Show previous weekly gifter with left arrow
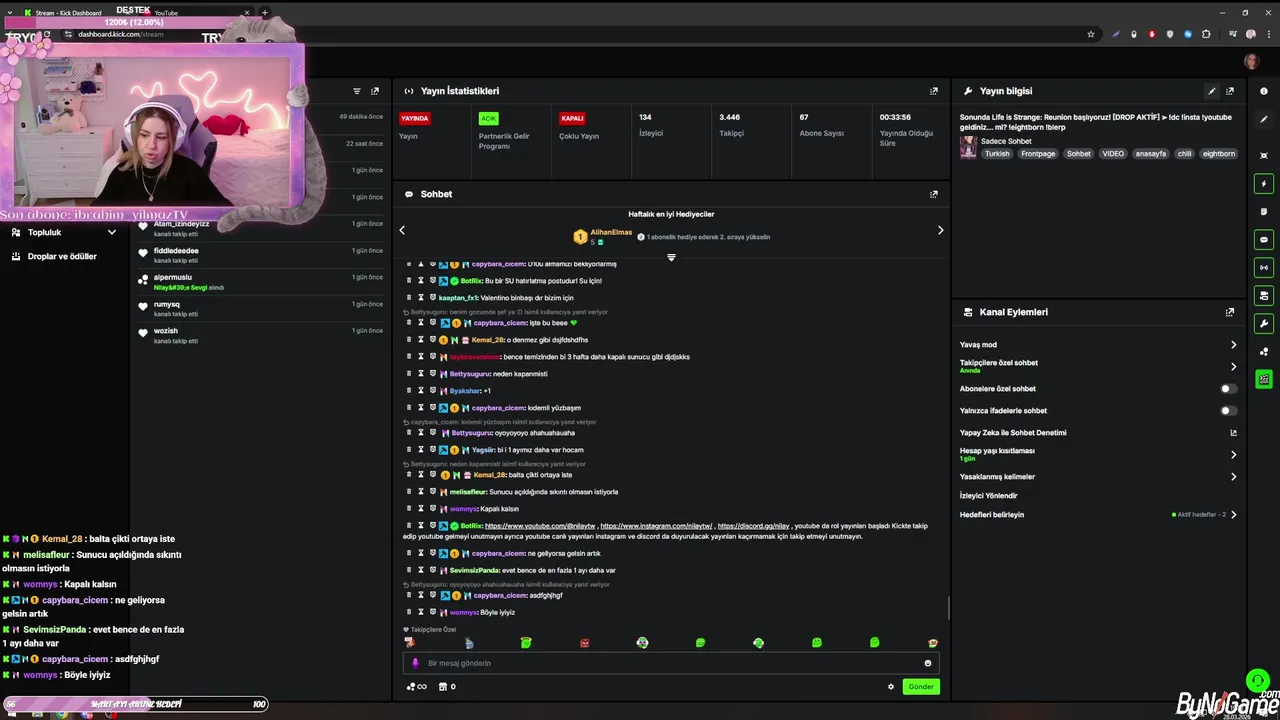 pyautogui.click(x=402, y=230)
